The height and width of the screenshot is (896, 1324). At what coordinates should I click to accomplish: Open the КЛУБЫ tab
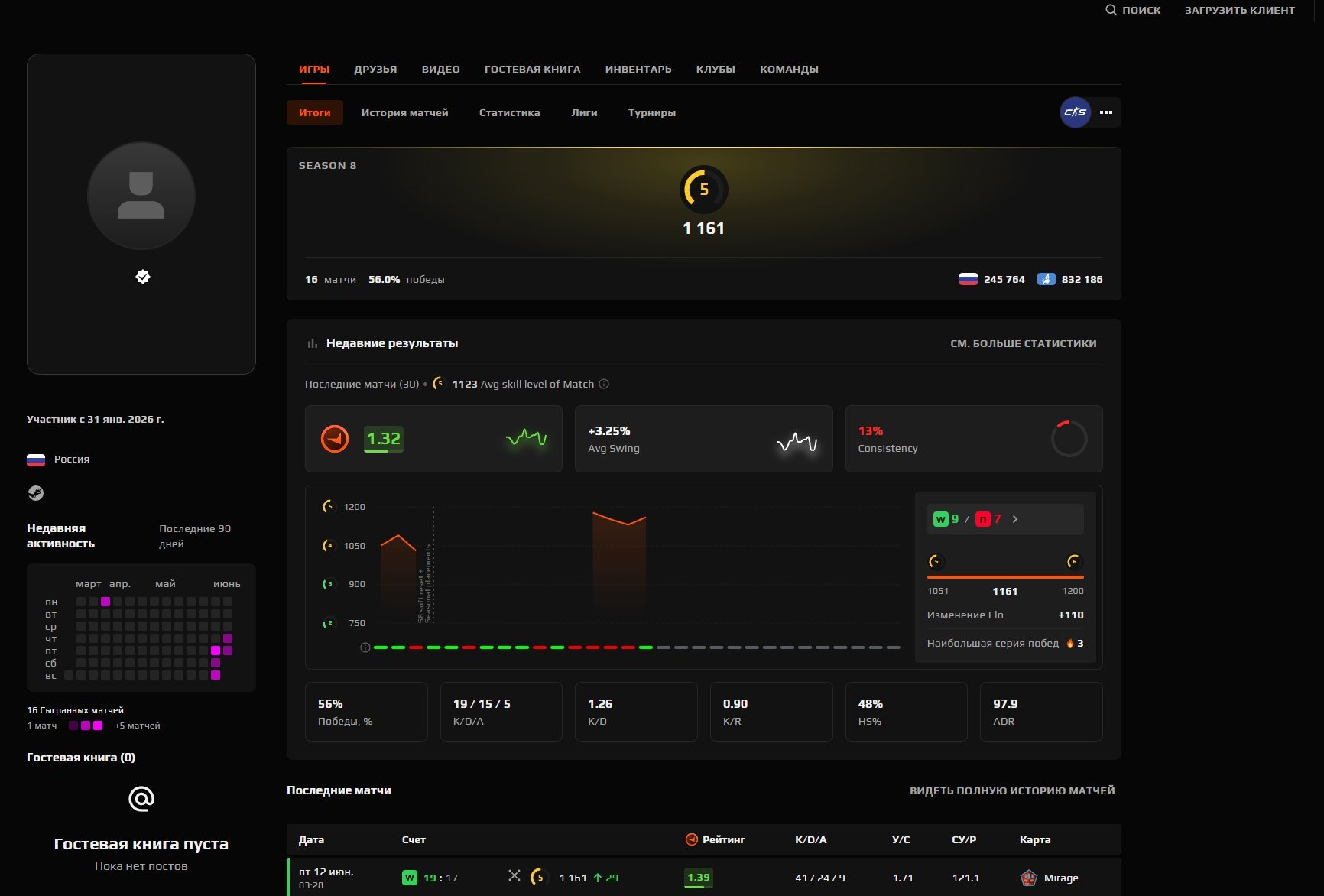click(x=716, y=69)
